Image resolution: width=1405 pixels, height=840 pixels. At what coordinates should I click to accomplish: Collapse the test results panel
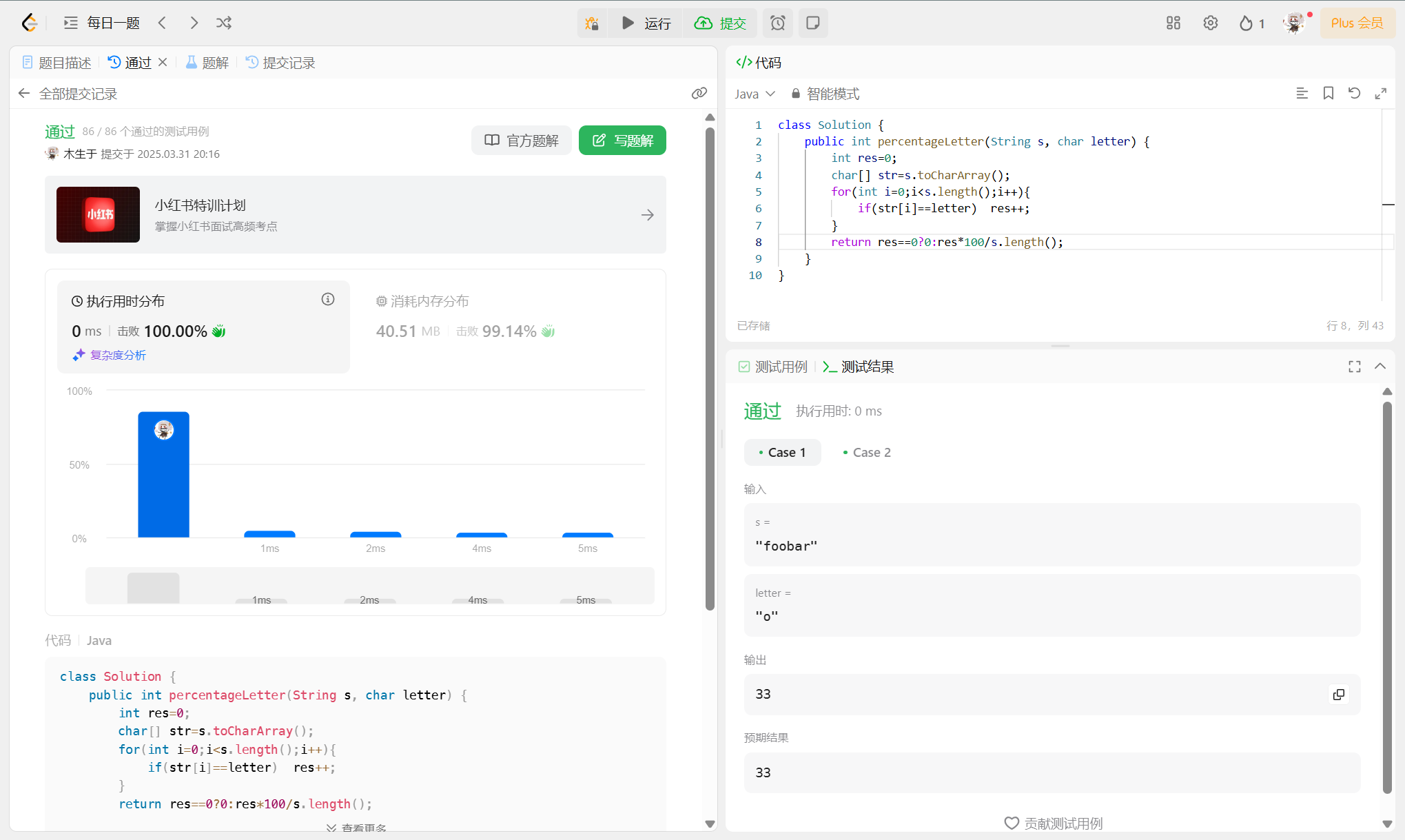coord(1380,367)
